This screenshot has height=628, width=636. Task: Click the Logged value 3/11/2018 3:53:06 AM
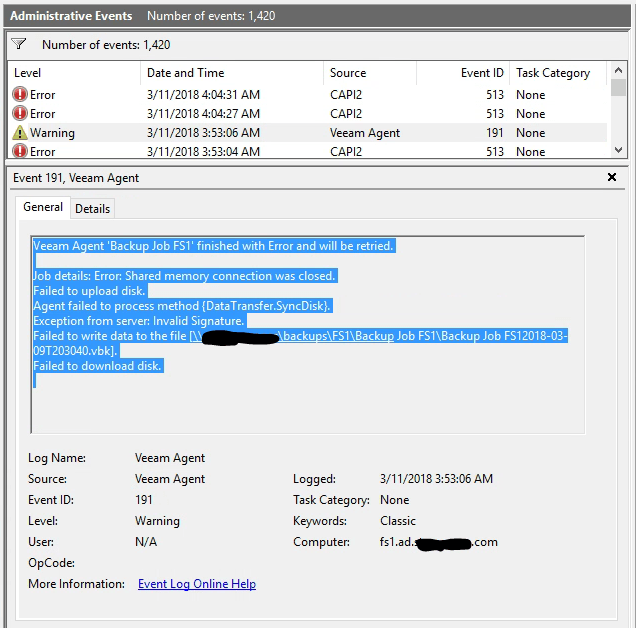tap(436, 479)
